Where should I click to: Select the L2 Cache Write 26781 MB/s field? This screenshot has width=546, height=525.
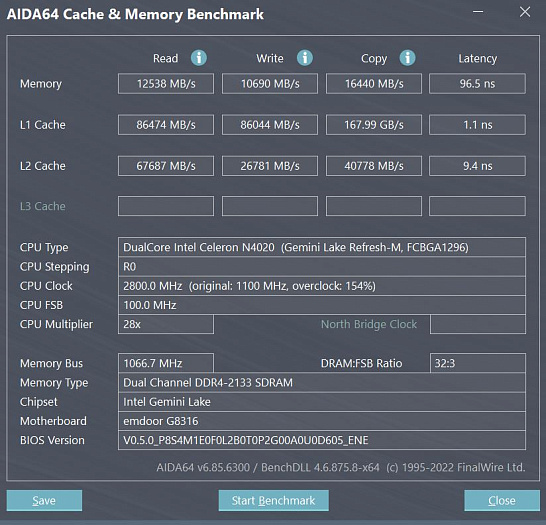pos(270,166)
